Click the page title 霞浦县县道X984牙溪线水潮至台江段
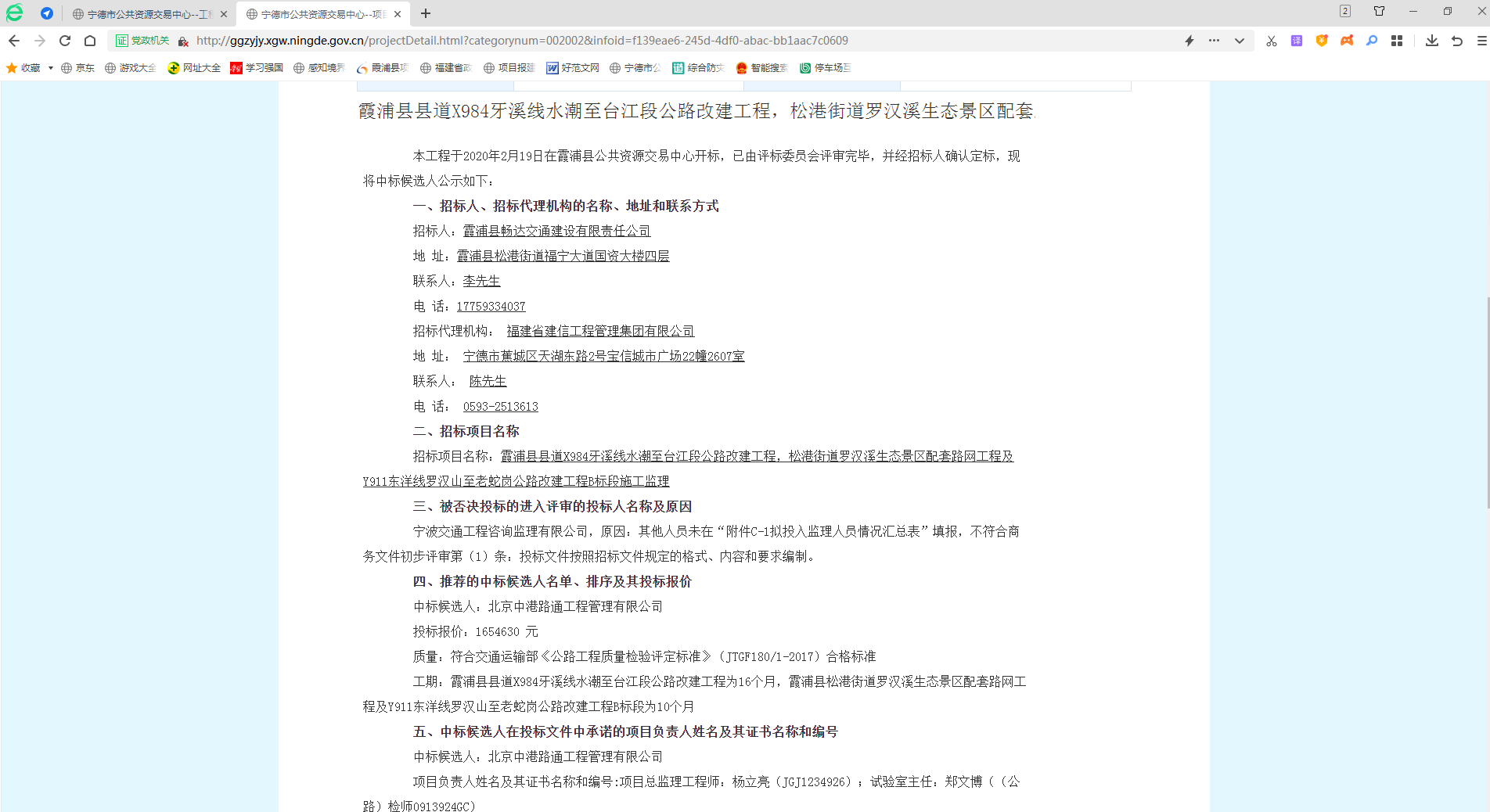This screenshot has width=1490, height=812. (697, 111)
